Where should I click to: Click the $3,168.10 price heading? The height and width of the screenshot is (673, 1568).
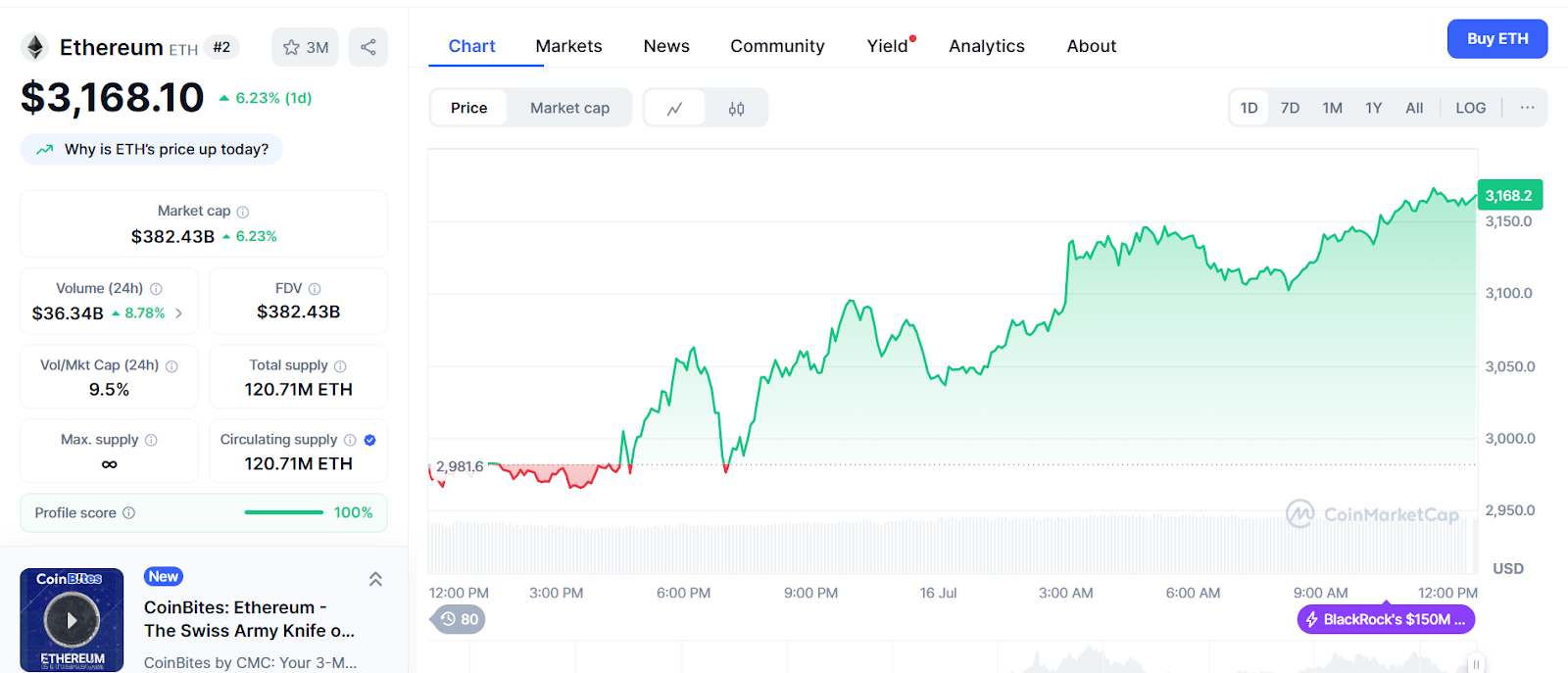[x=112, y=97]
